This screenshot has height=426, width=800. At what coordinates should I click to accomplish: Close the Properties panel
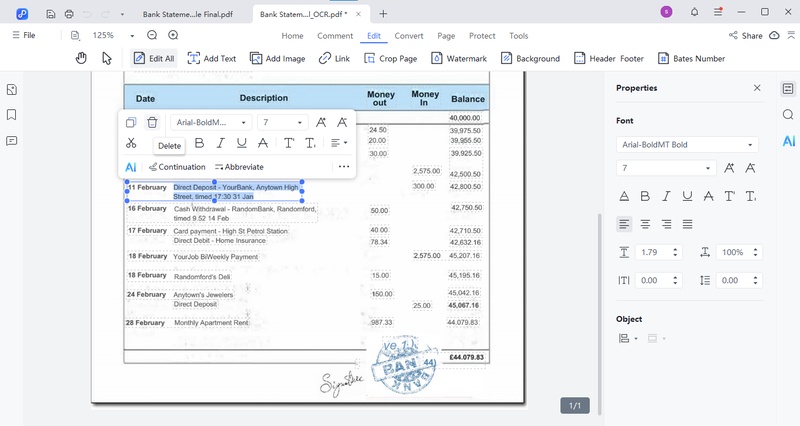757,88
